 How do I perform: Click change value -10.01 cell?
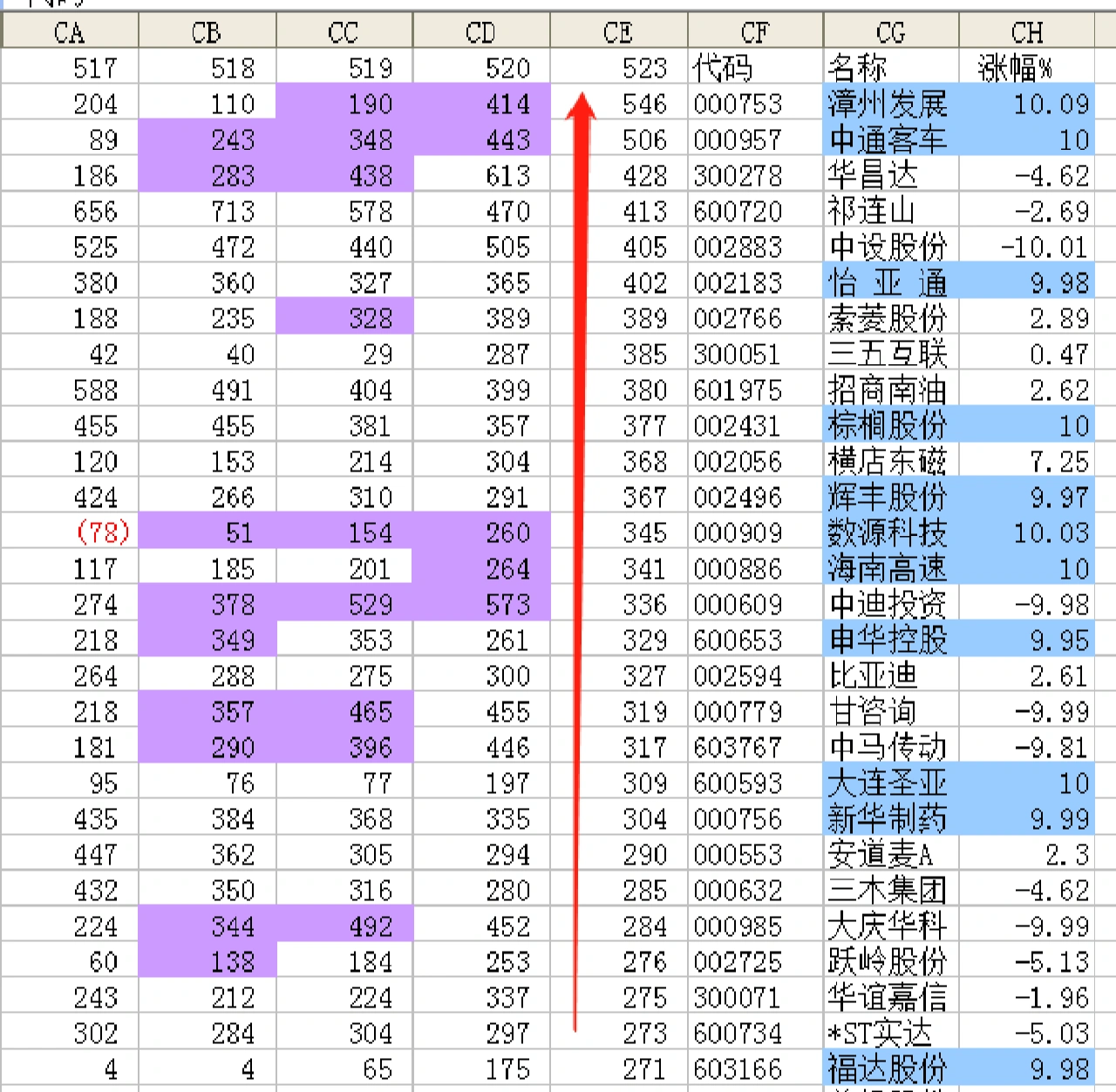(x=1027, y=247)
